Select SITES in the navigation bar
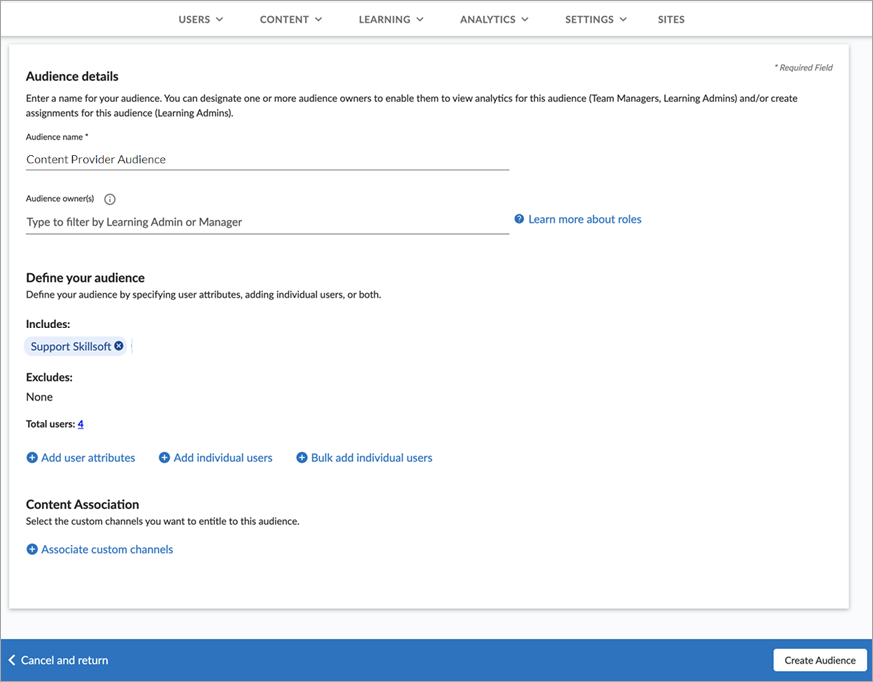Viewport: 873px width, 682px height. [671, 18]
